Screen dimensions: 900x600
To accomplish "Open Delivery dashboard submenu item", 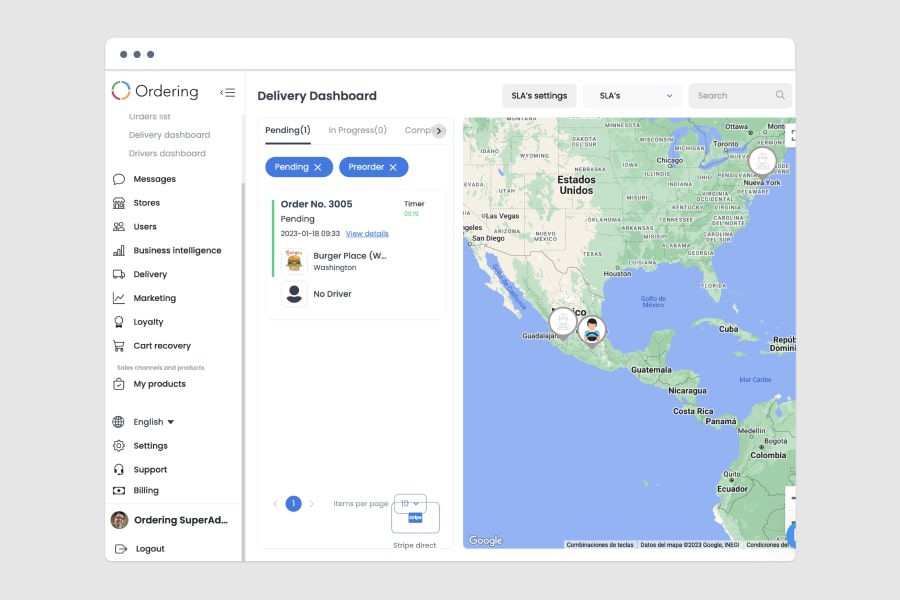I will (169, 135).
